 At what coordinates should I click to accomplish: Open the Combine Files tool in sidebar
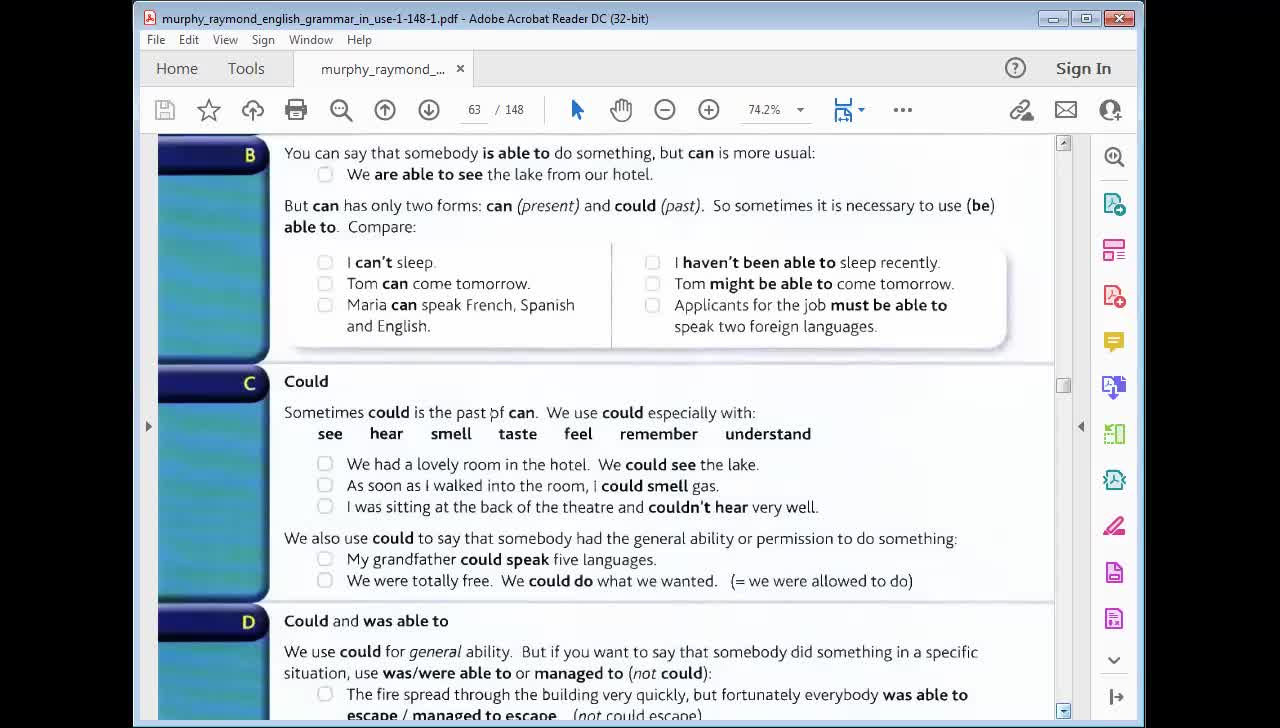coord(1114,387)
